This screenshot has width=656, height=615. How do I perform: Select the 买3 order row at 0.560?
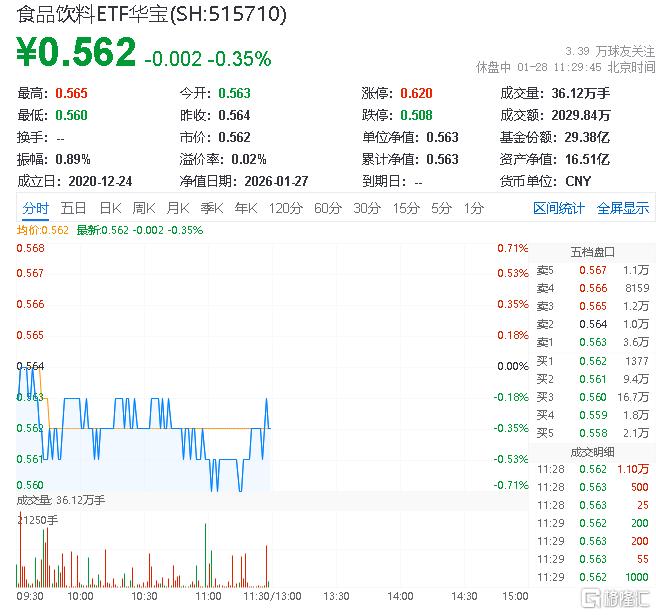(593, 397)
